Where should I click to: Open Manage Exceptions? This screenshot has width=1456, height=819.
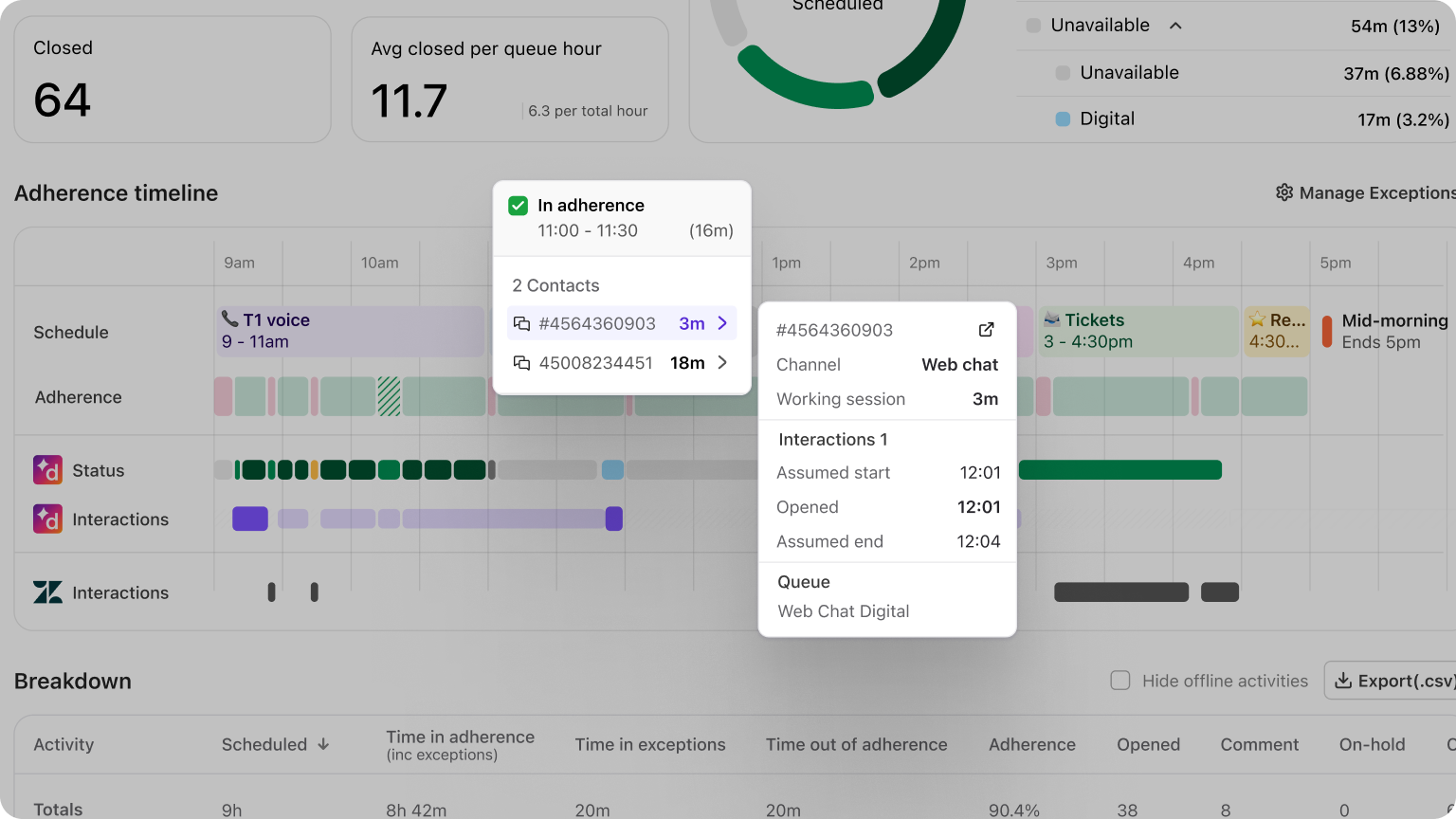(1366, 192)
